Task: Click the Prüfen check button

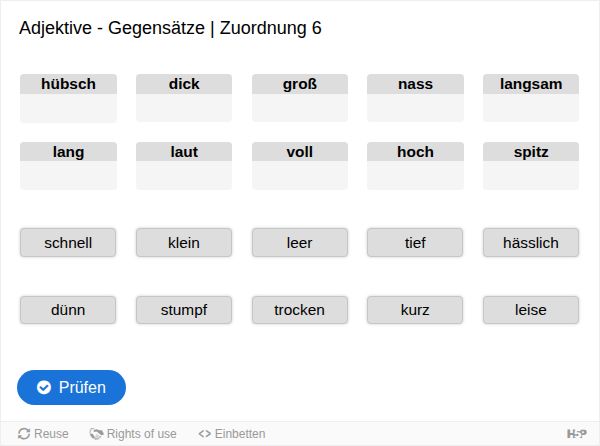Action: point(71,387)
